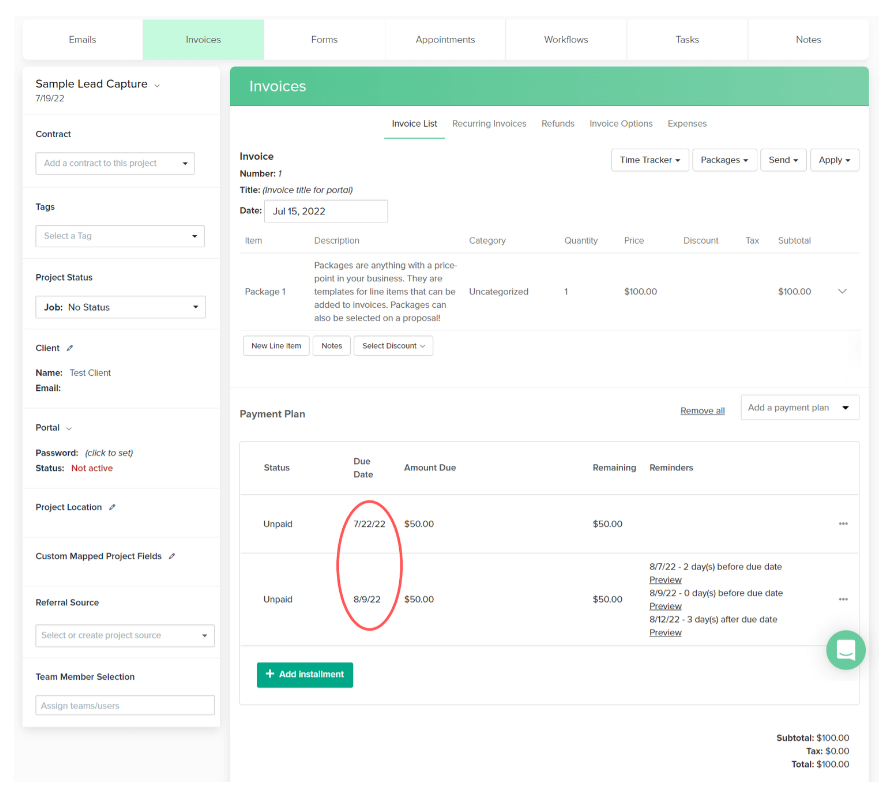The height and width of the screenshot is (785, 890).
Task: Open the Select a Tag dropdown
Action: point(119,236)
